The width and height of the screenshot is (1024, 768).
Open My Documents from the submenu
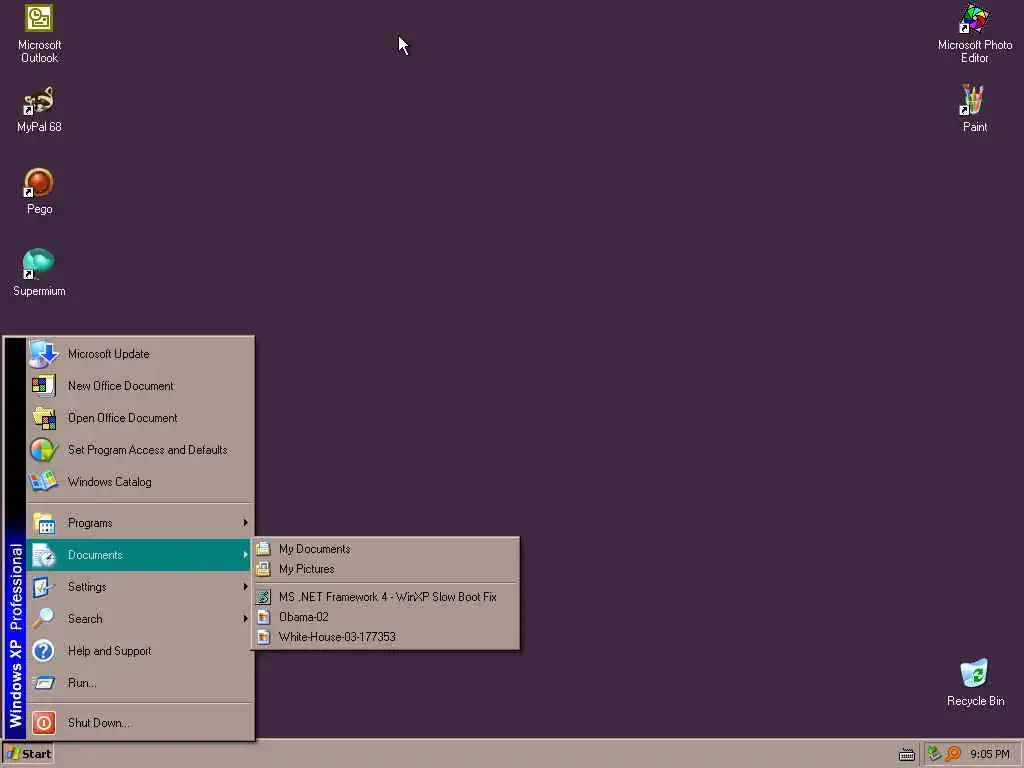pyautogui.click(x=385, y=549)
